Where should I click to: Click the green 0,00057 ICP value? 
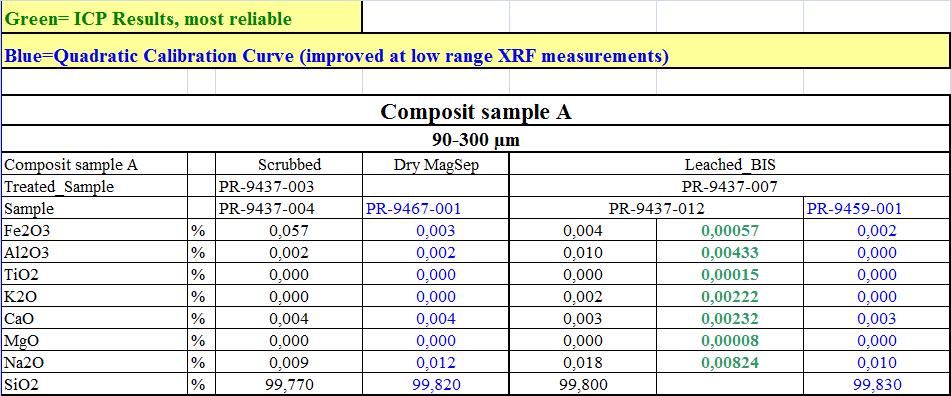tap(730, 230)
